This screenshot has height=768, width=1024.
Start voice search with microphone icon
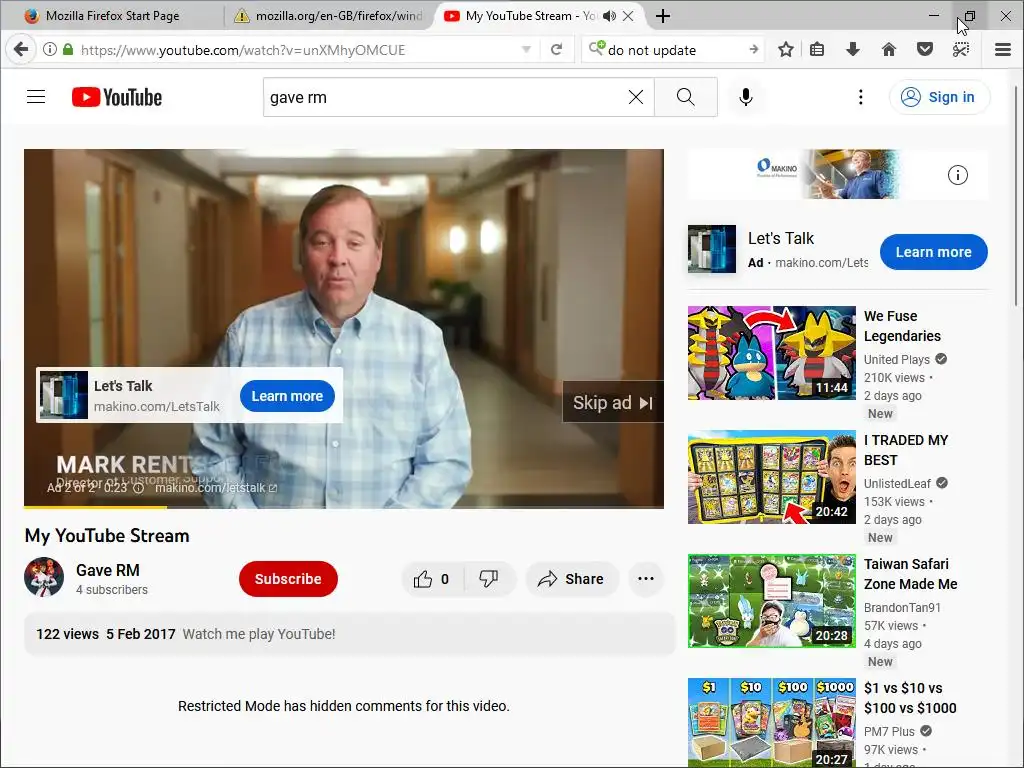pyautogui.click(x=746, y=97)
